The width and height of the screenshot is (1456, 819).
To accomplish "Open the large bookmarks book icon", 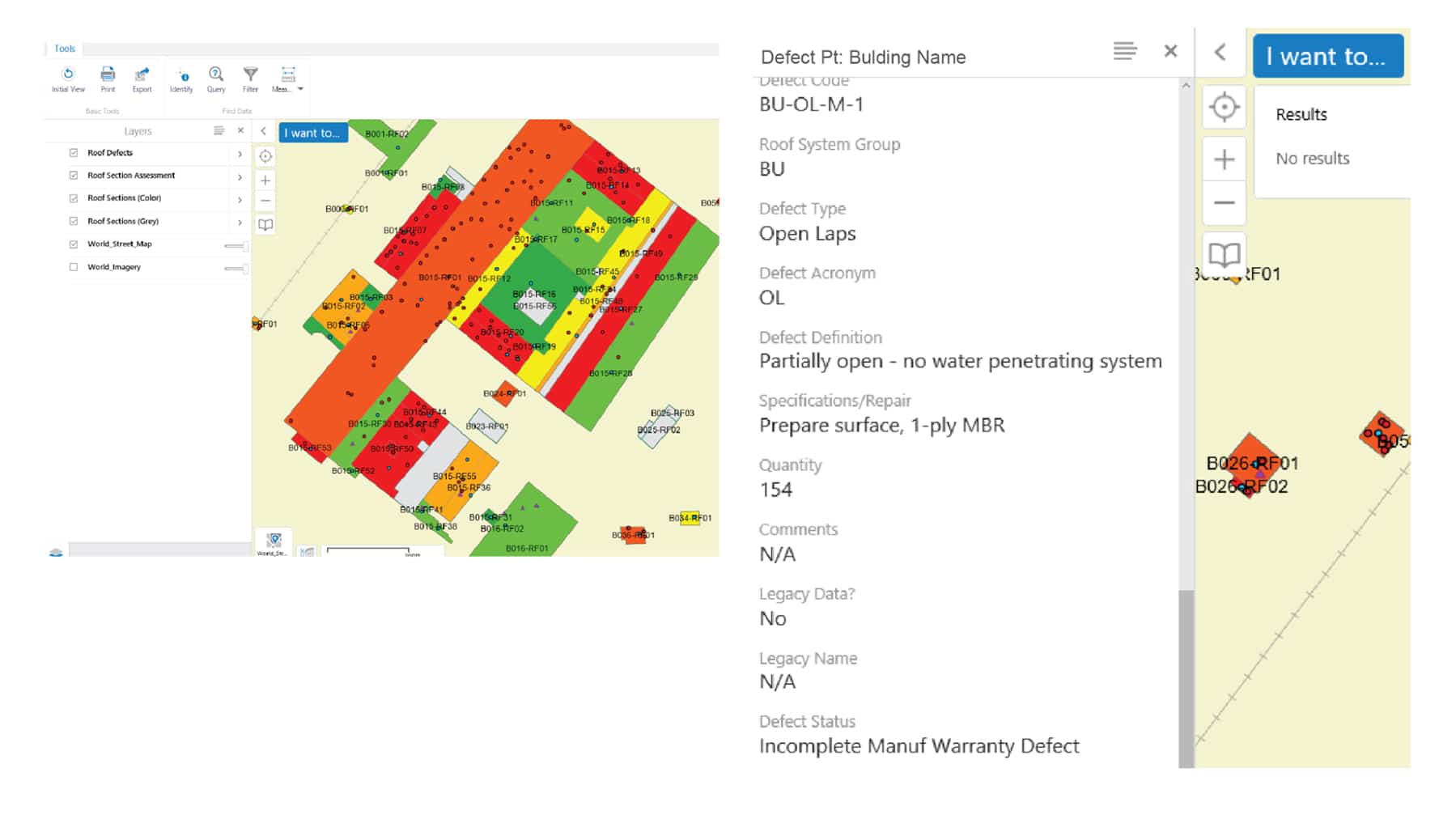I will coord(1224,255).
